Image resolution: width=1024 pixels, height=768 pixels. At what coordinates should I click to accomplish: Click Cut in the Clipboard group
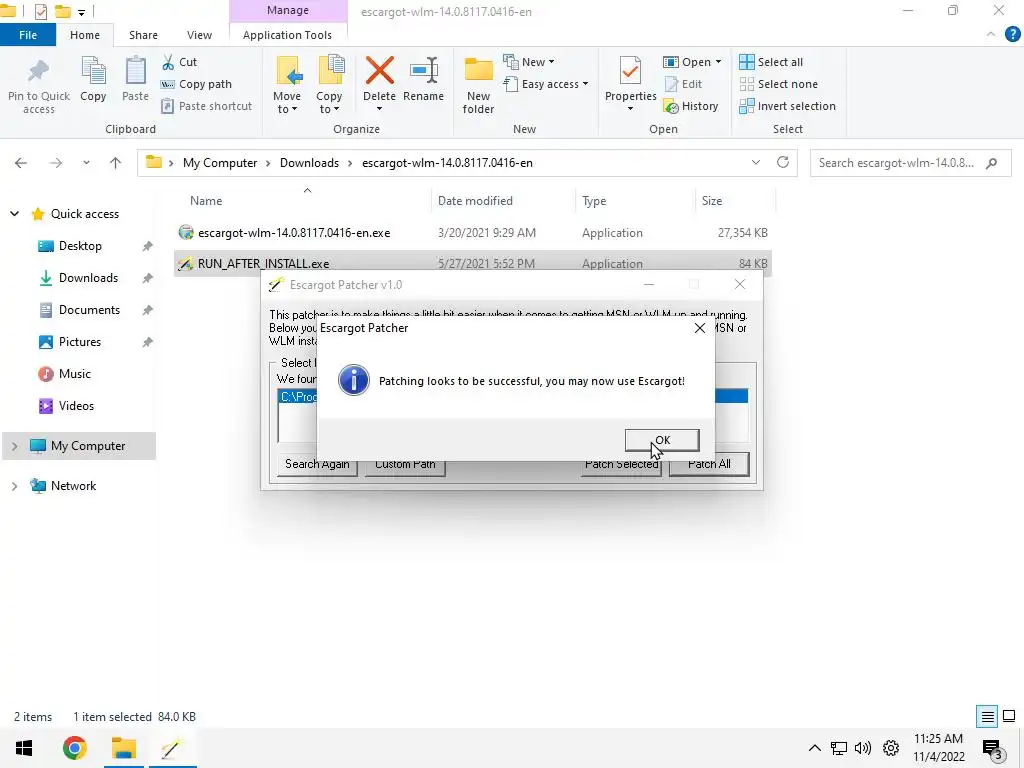[180, 62]
